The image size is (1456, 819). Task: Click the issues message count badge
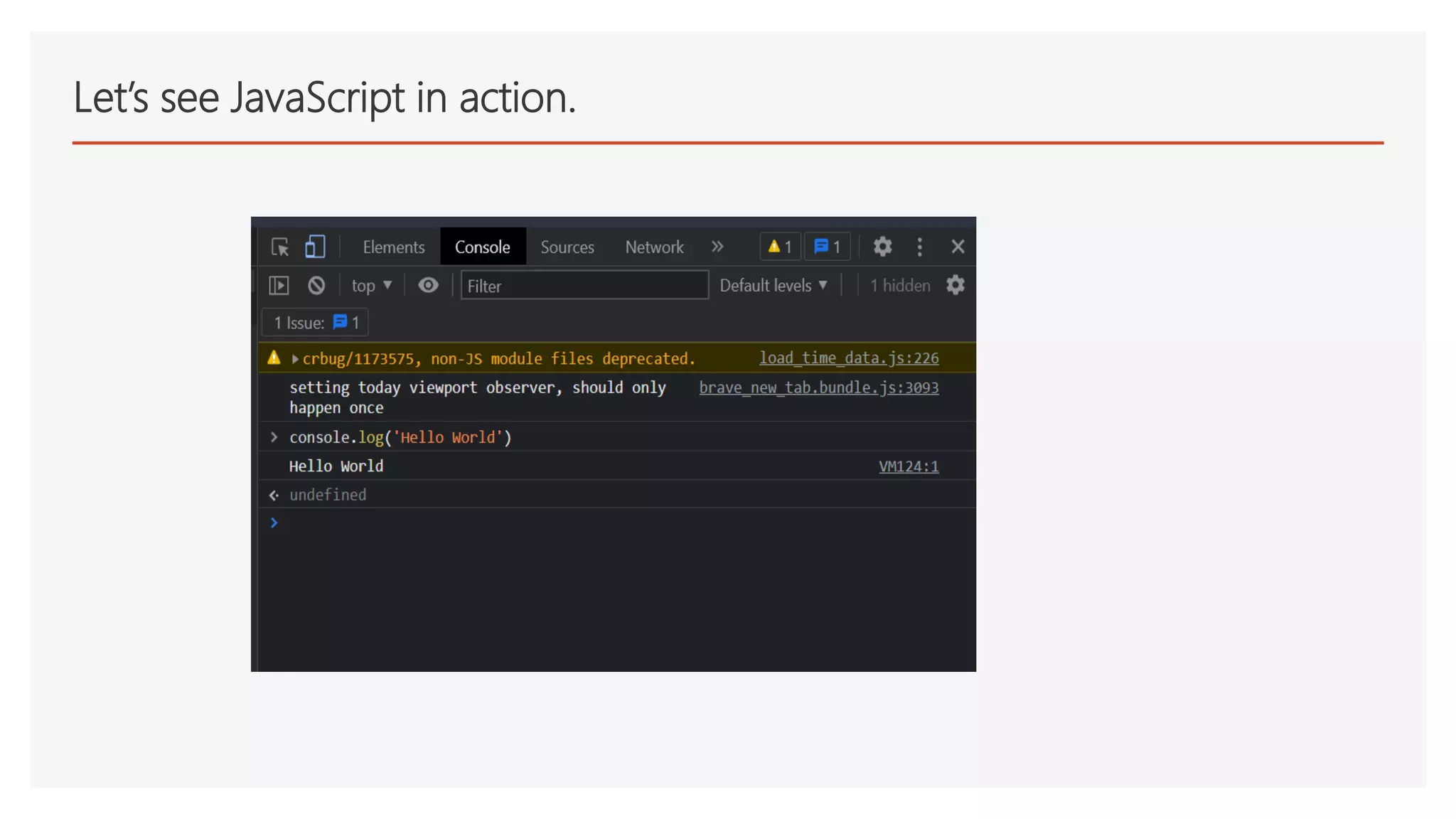point(828,247)
